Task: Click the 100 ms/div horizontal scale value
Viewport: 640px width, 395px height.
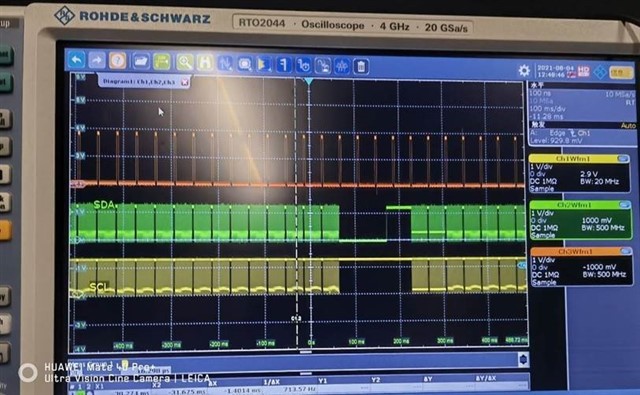Action: [x=547, y=109]
